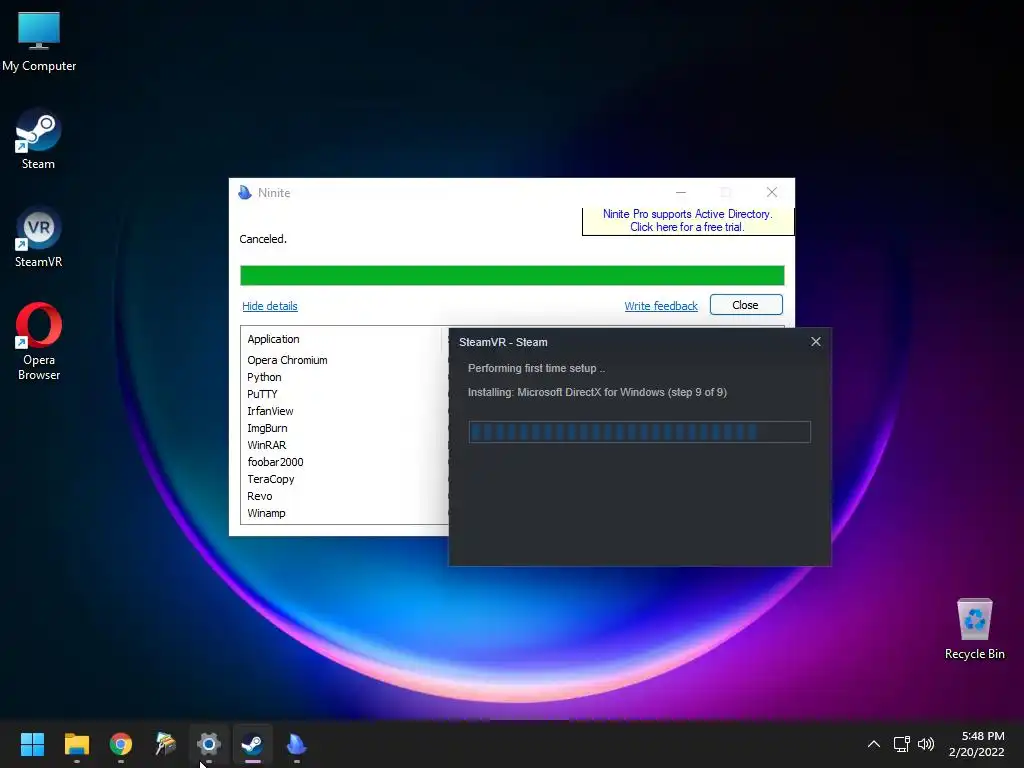The image size is (1024, 768).
Task: Select PuTTY in the application list
Action: [x=263, y=394]
